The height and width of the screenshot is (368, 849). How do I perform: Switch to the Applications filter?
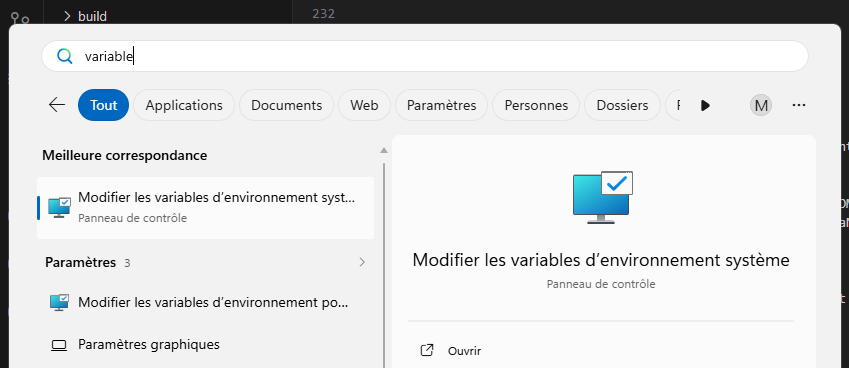click(184, 105)
